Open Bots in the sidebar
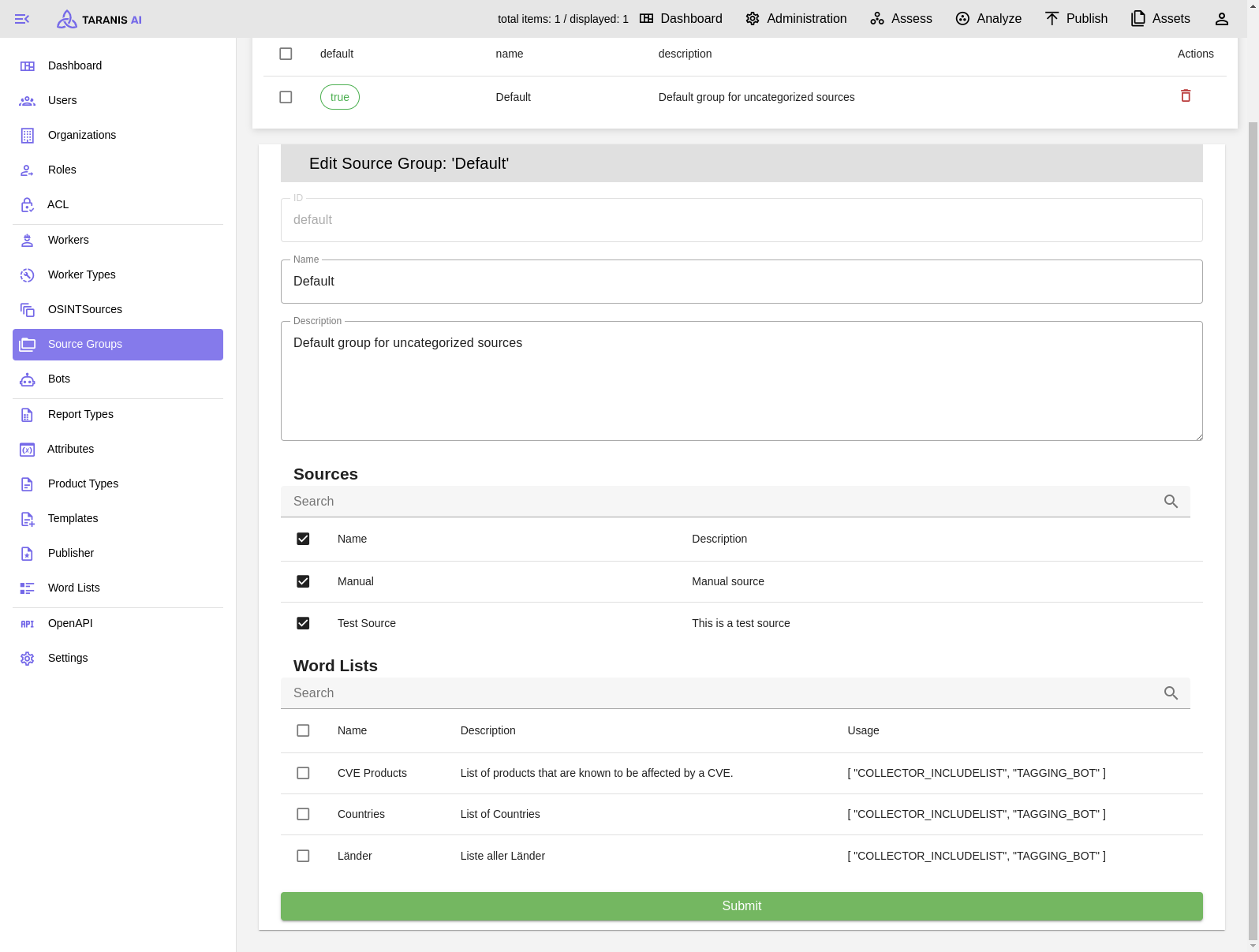 click(118, 379)
